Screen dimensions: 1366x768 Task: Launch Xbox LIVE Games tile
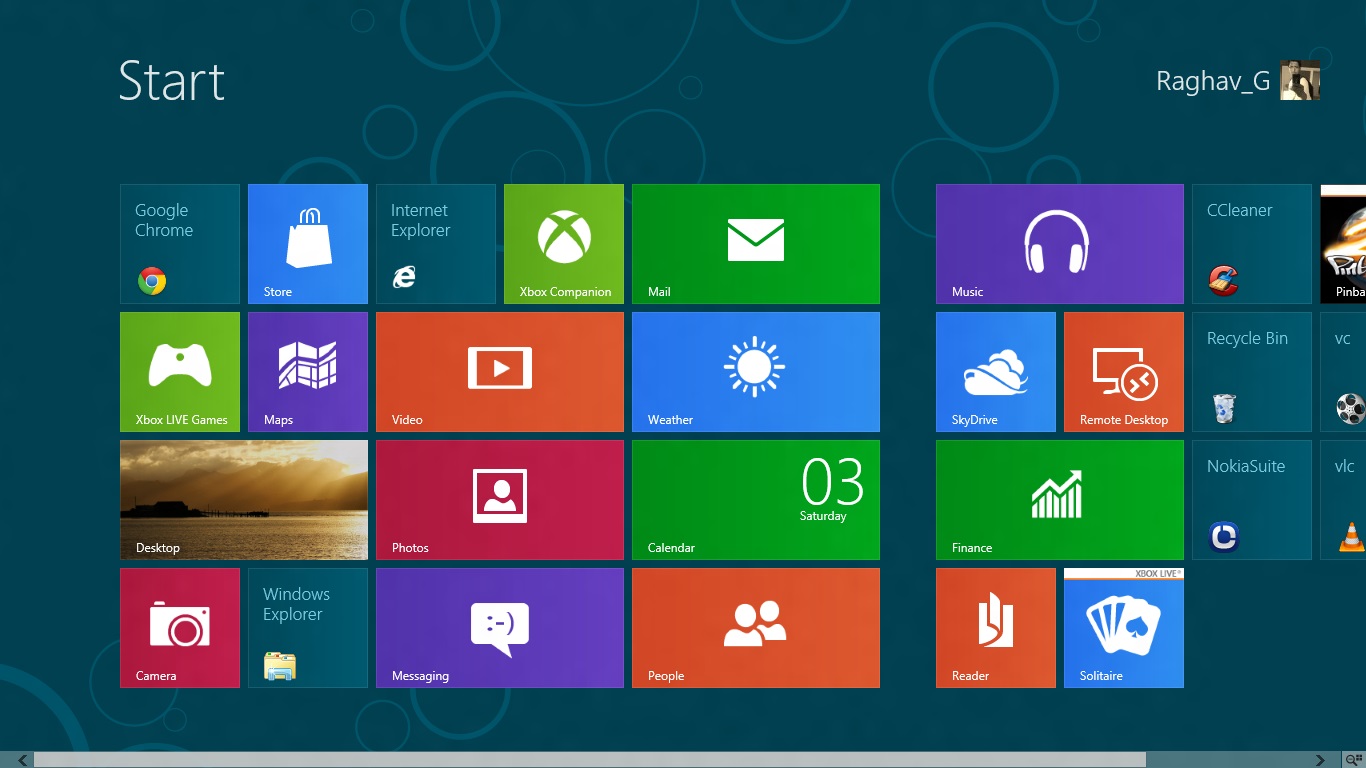[x=180, y=372]
